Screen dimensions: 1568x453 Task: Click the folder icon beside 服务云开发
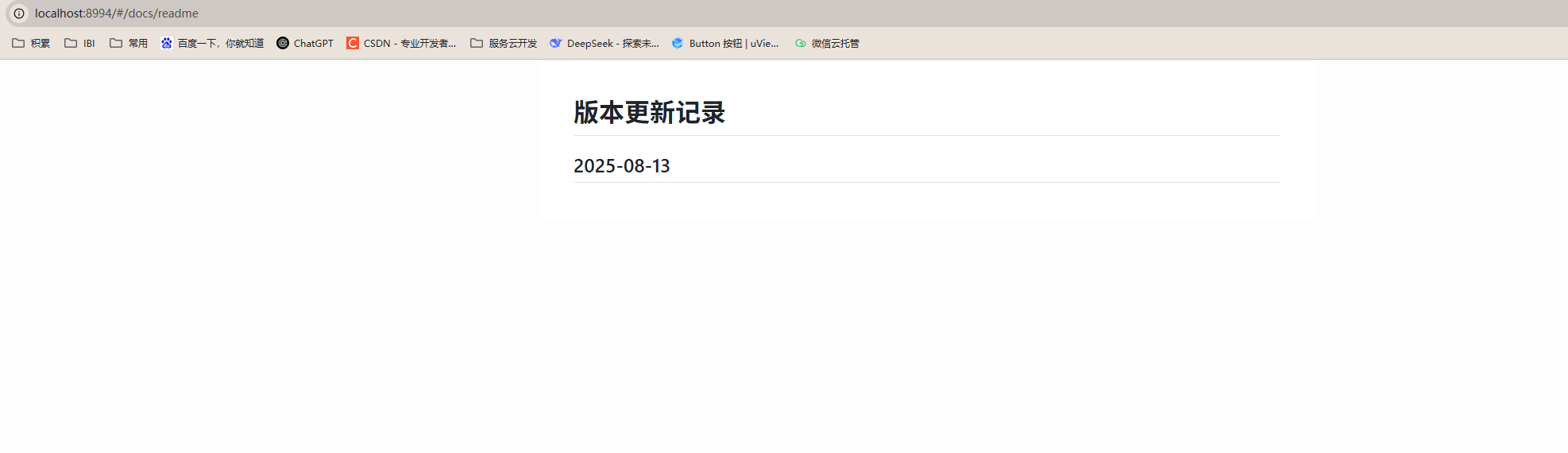(x=477, y=43)
